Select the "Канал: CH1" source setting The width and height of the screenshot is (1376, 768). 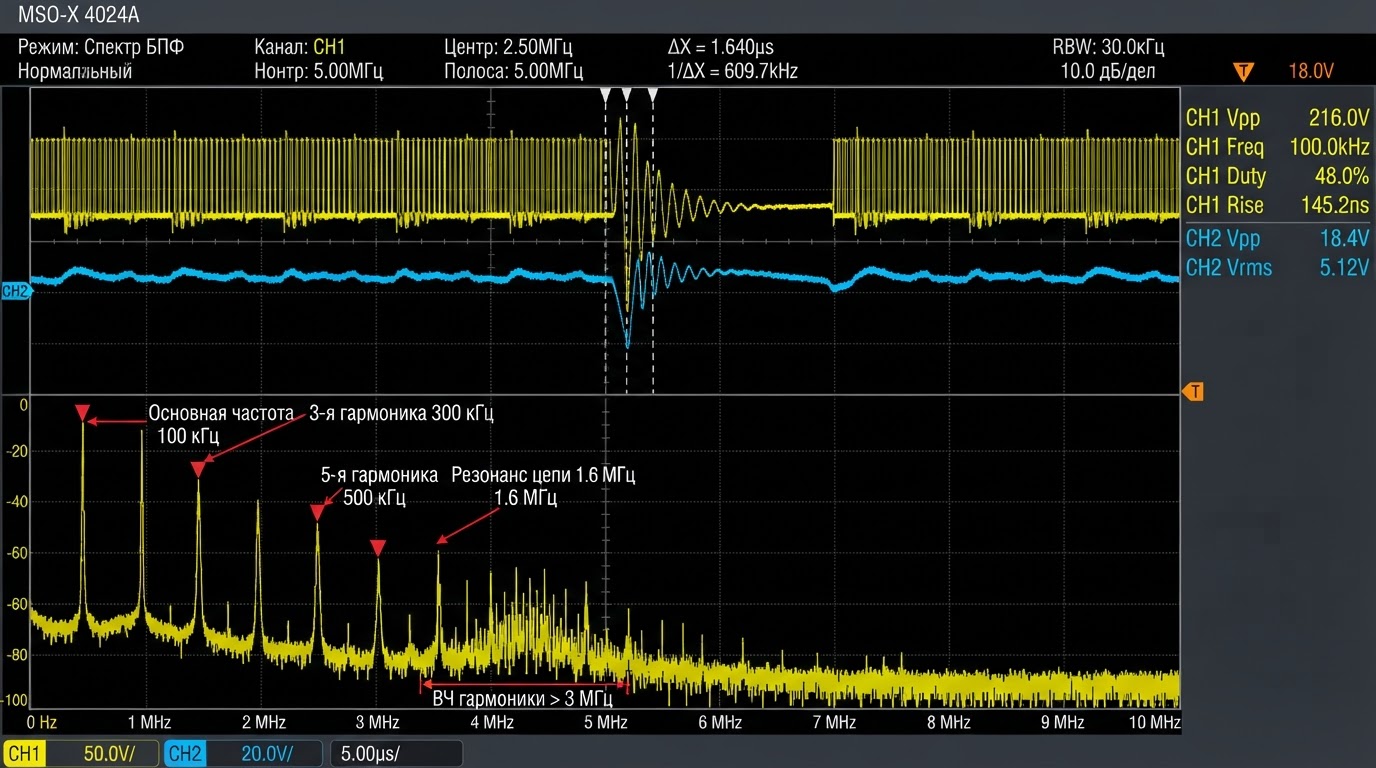point(300,47)
